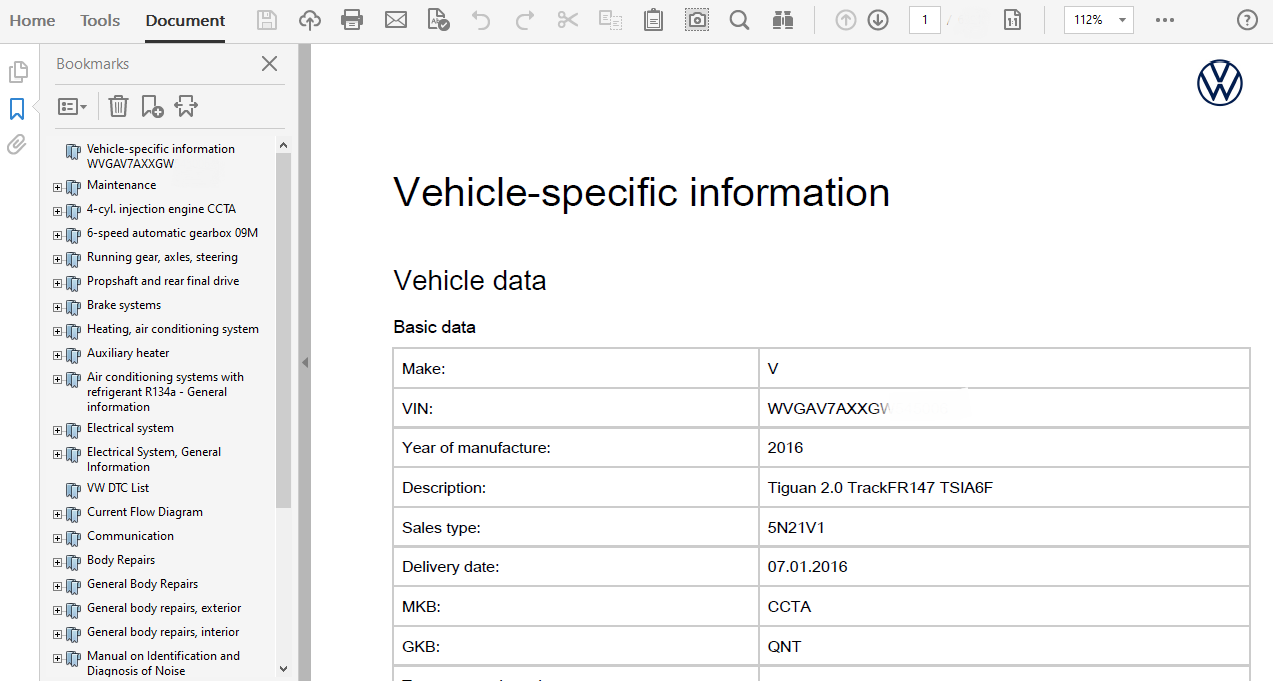The width and height of the screenshot is (1273, 681).
Task: Add a new bookmark with the bookmark-plus icon
Action: click(151, 106)
